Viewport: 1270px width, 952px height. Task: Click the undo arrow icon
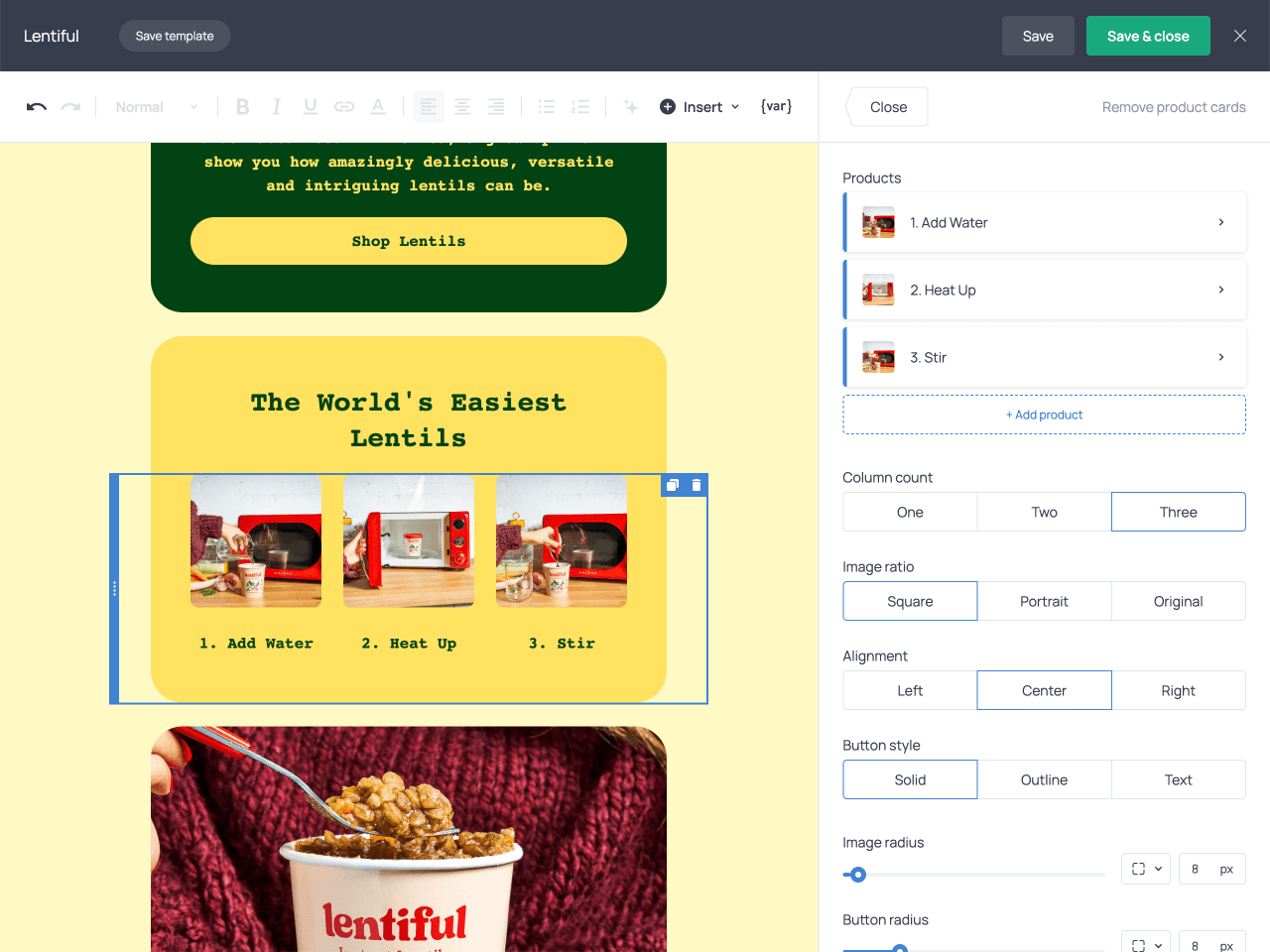[x=37, y=107]
